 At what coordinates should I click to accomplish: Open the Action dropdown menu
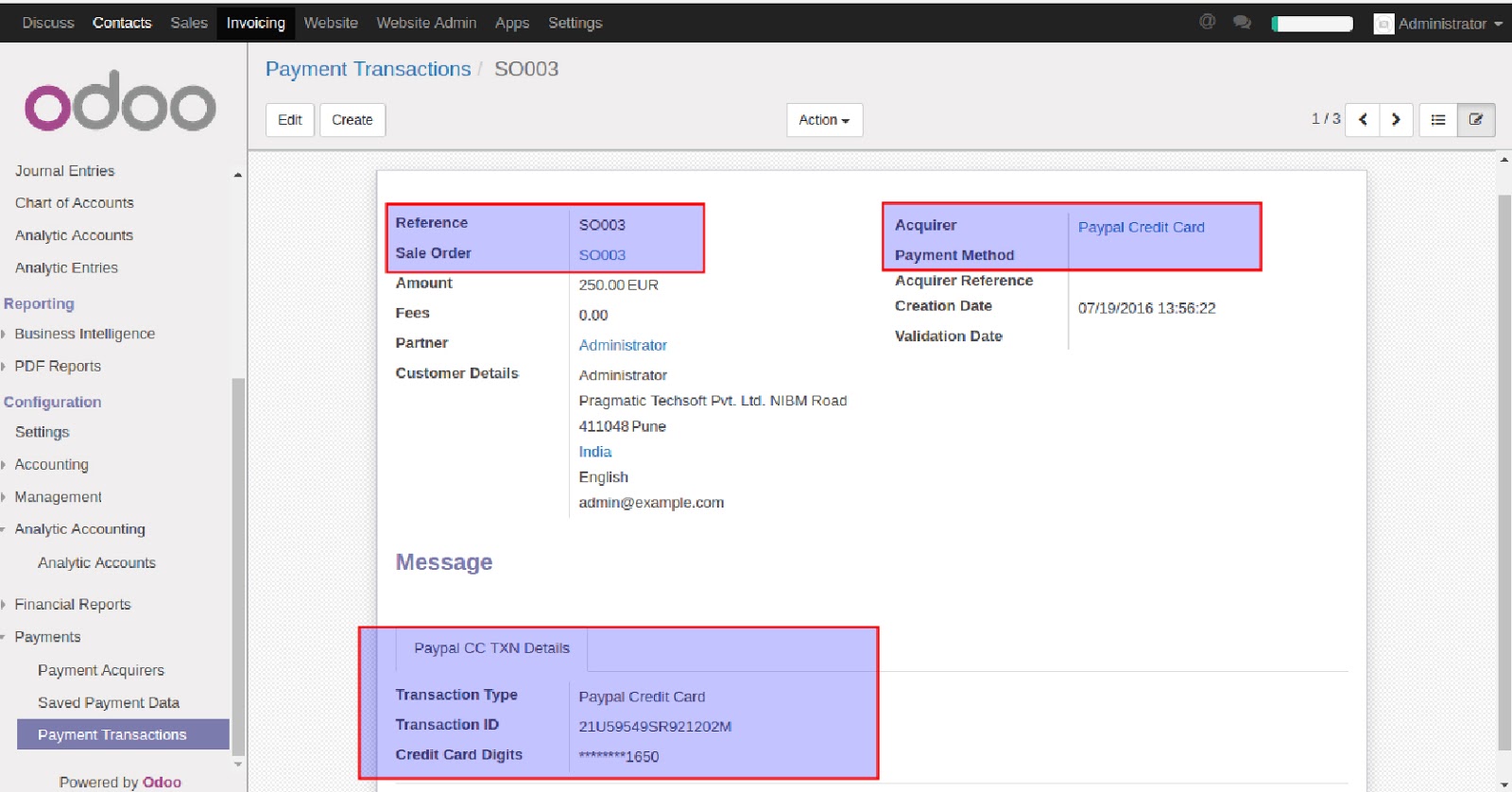pos(824,120)
